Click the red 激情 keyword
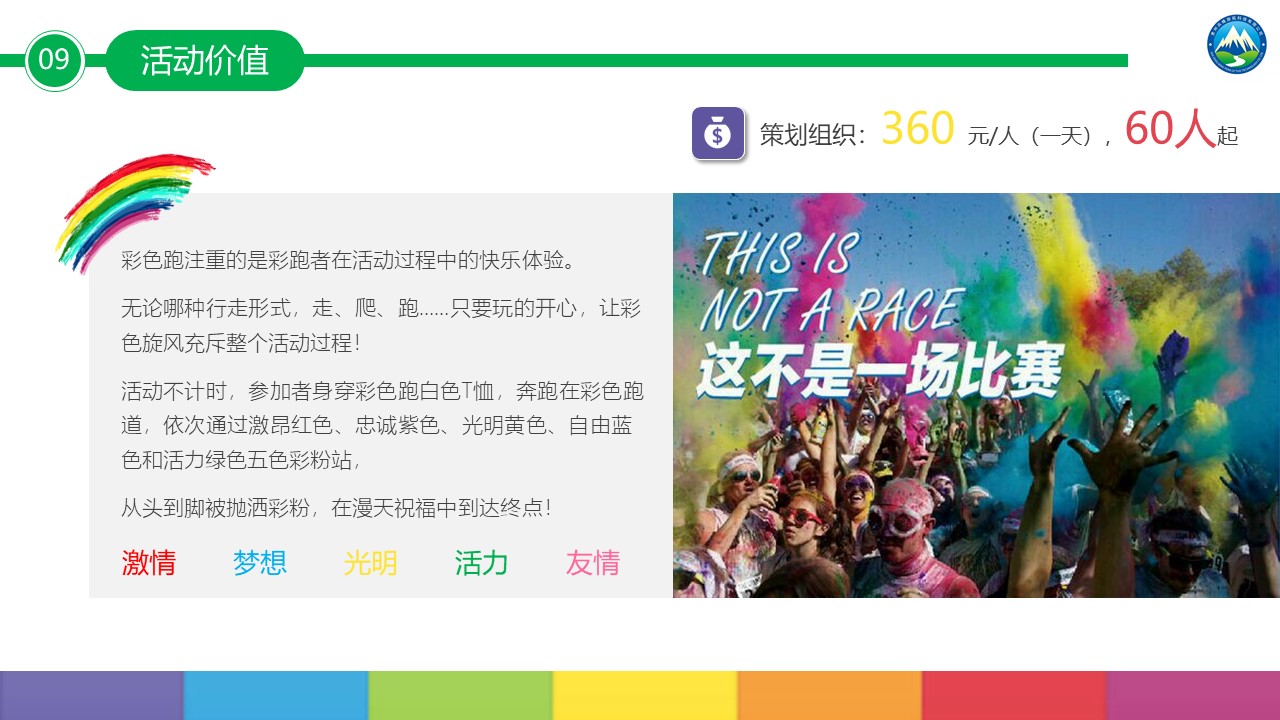The image size is (1280, 720). coord(149,563)
